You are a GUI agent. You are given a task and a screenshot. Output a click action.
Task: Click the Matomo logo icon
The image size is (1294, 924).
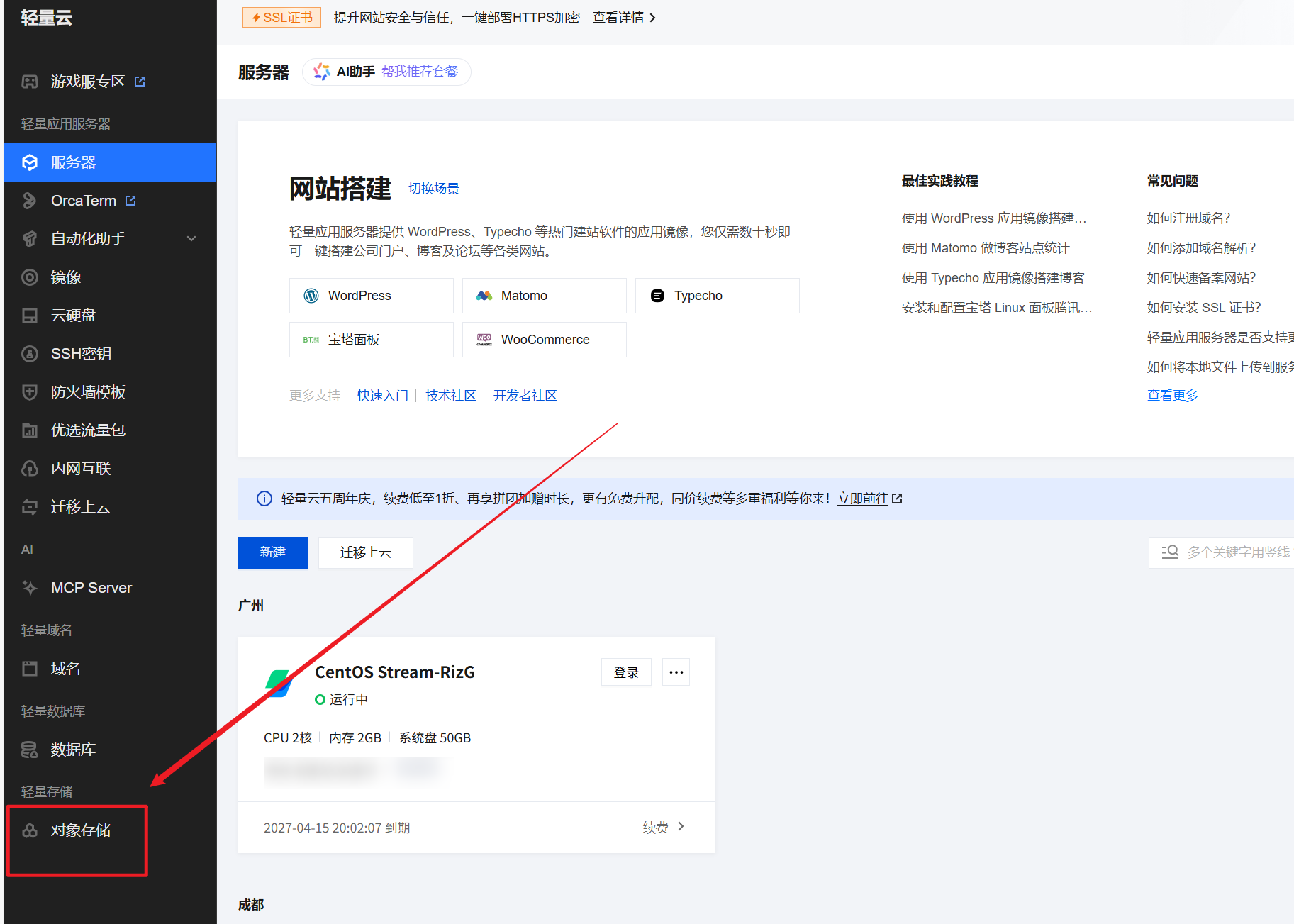click(484, 296)
